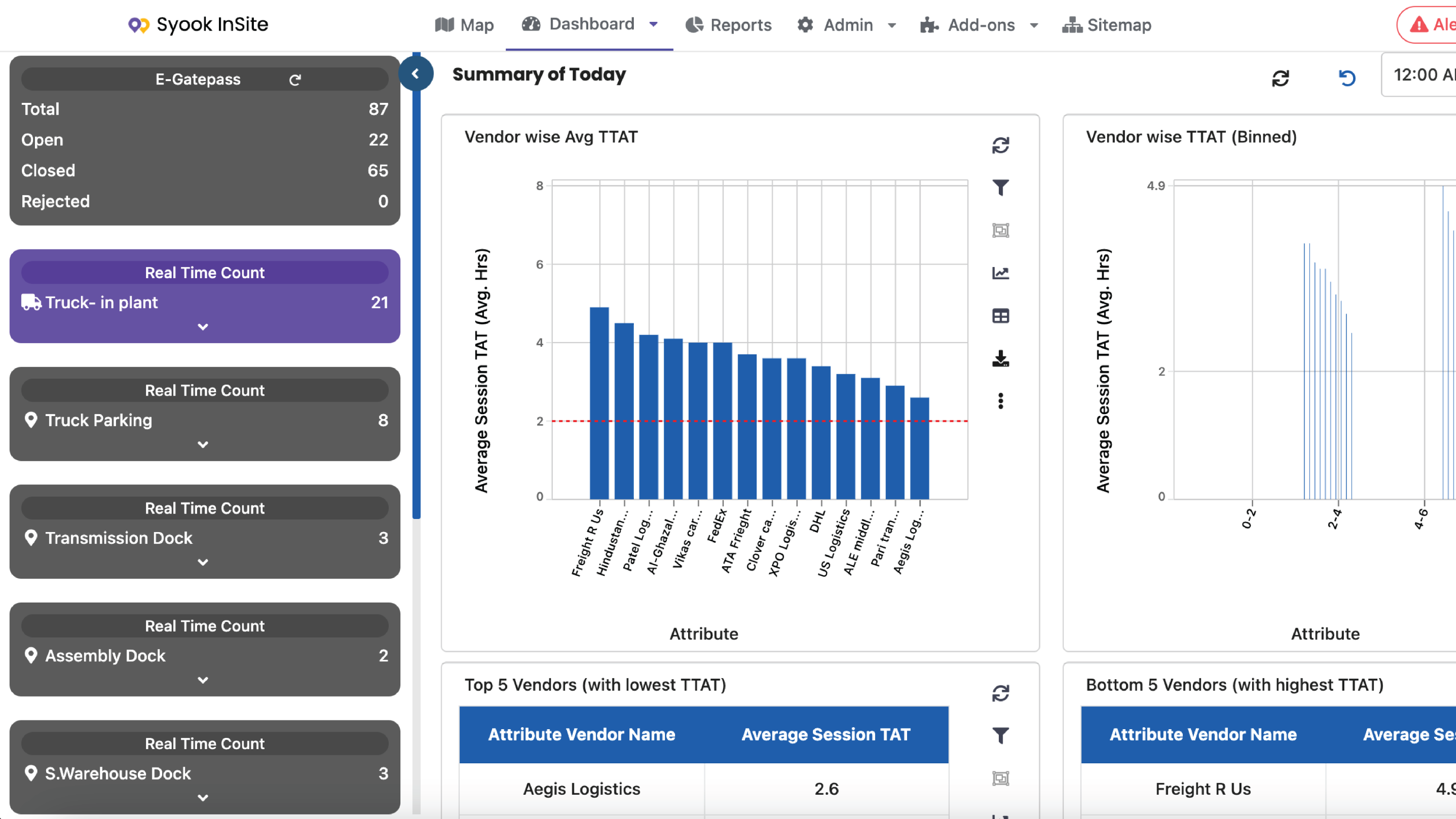
Task: Select the Map tab in navigation
Action: (464, 25)
